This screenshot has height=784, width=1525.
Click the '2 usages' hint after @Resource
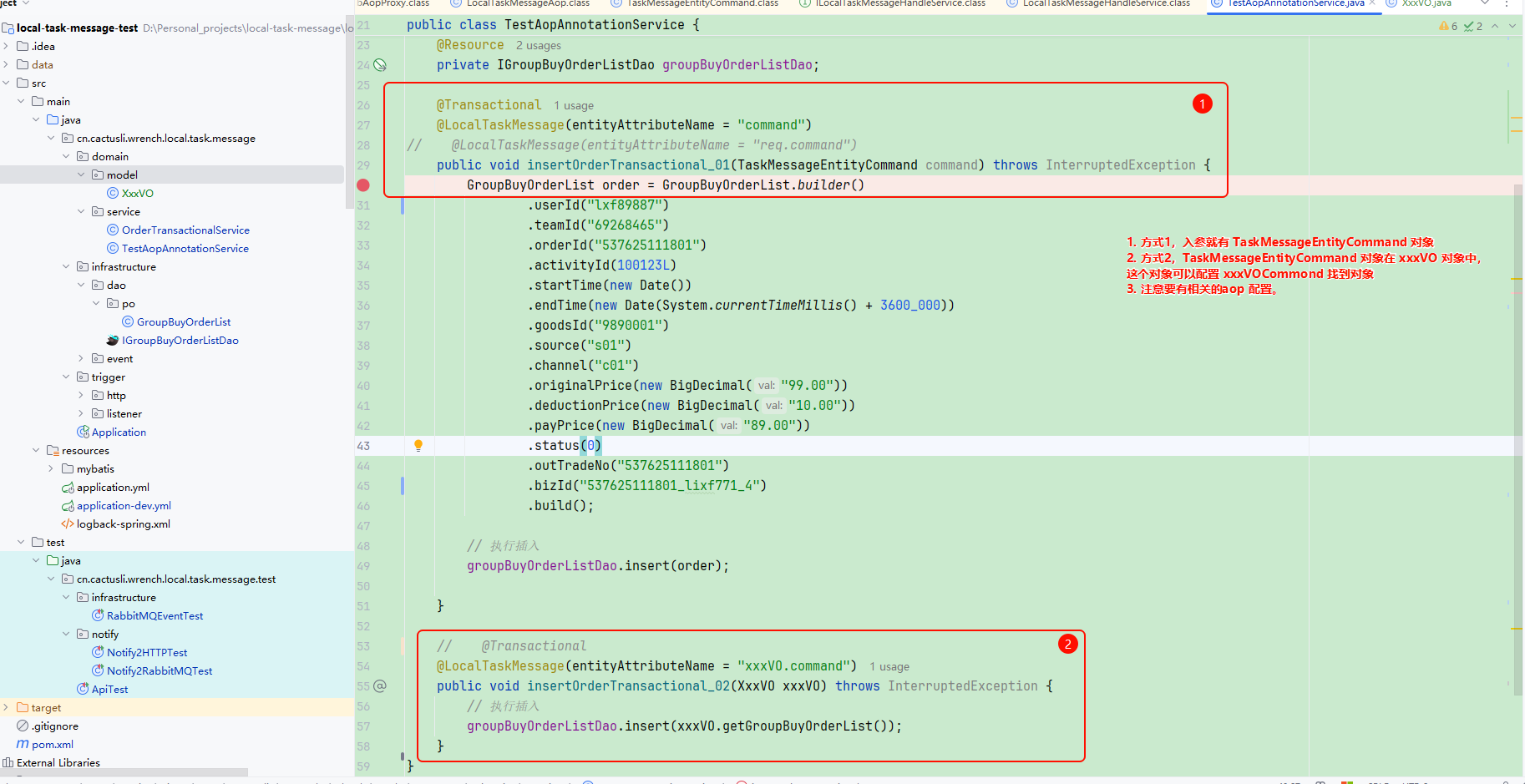(x=538, y=46)
